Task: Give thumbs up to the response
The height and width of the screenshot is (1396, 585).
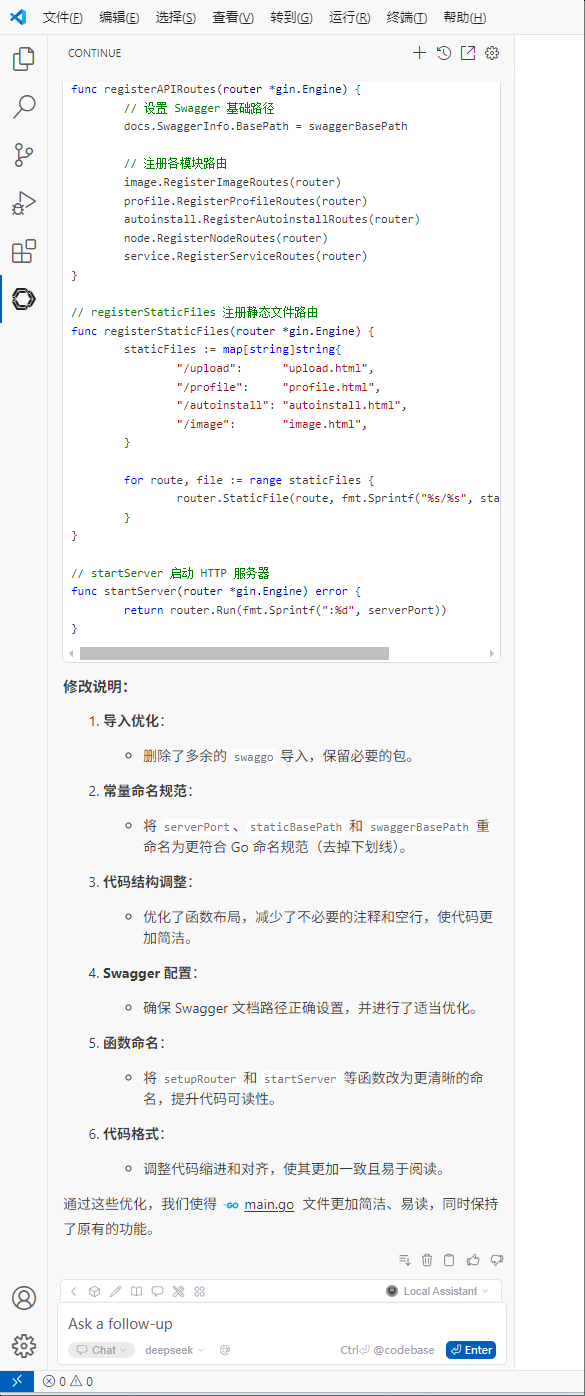Action: point(473,1260)
